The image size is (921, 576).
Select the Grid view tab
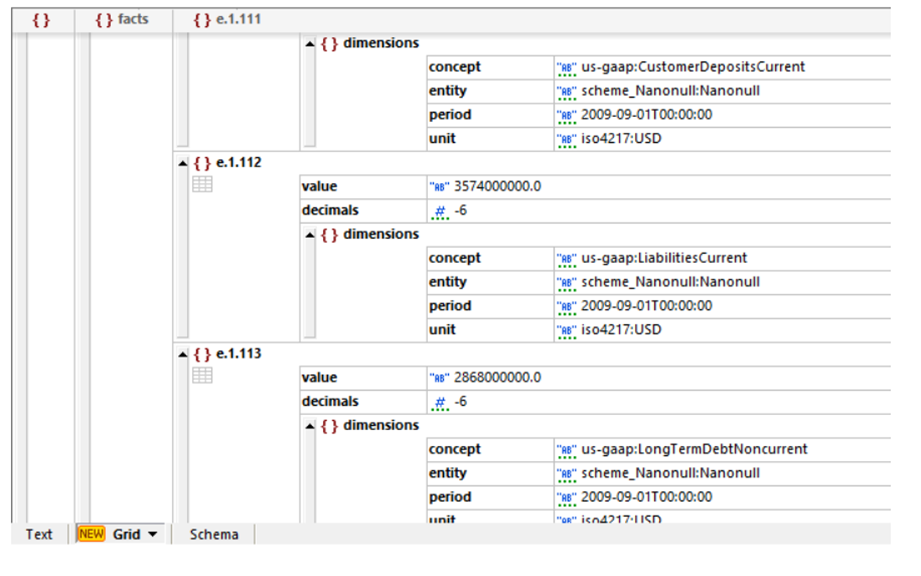pyautogui.click(x=126, y=535)
